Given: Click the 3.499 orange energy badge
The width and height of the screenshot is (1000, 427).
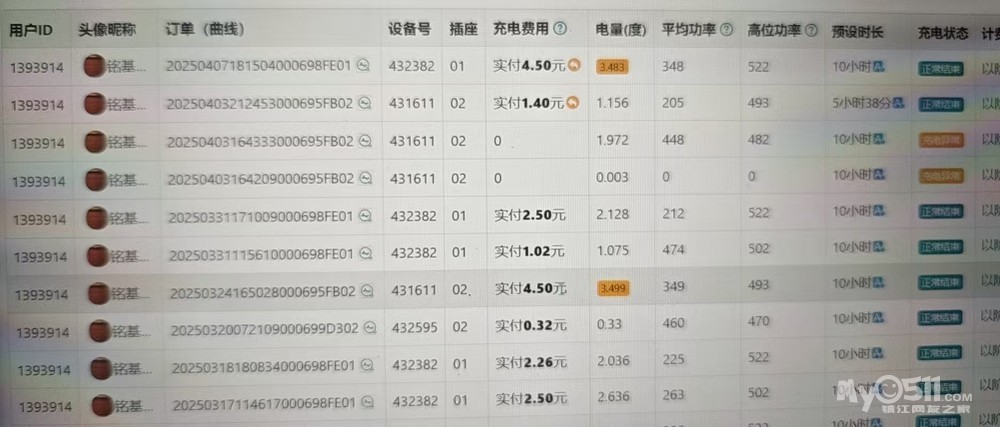Looking at the screenshot, I should pos(612,289).
